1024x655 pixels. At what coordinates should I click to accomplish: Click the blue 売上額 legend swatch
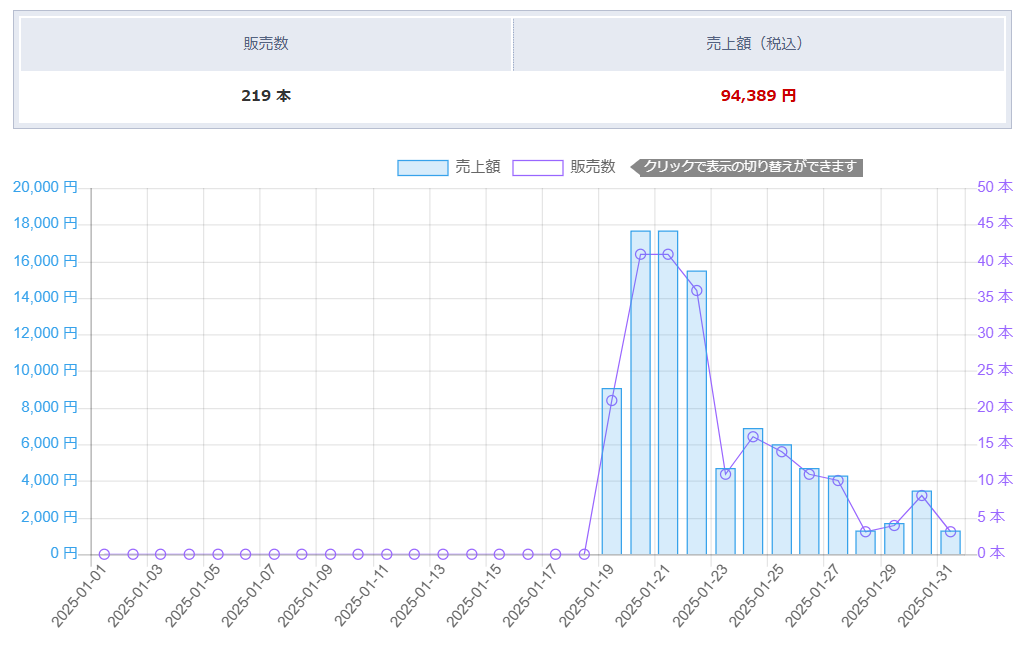pyautogui.click(x=423, y=168)
